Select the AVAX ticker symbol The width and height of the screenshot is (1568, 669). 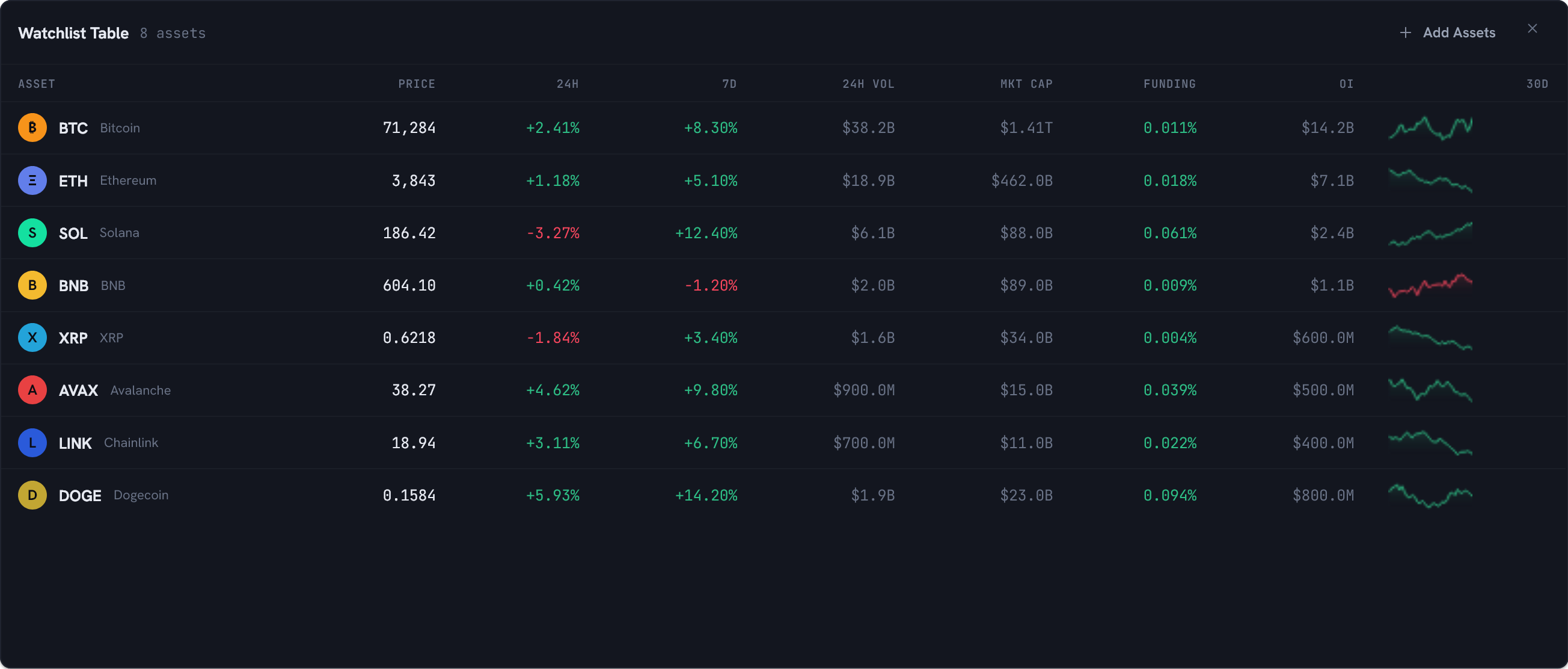click(x=79, y=390)
